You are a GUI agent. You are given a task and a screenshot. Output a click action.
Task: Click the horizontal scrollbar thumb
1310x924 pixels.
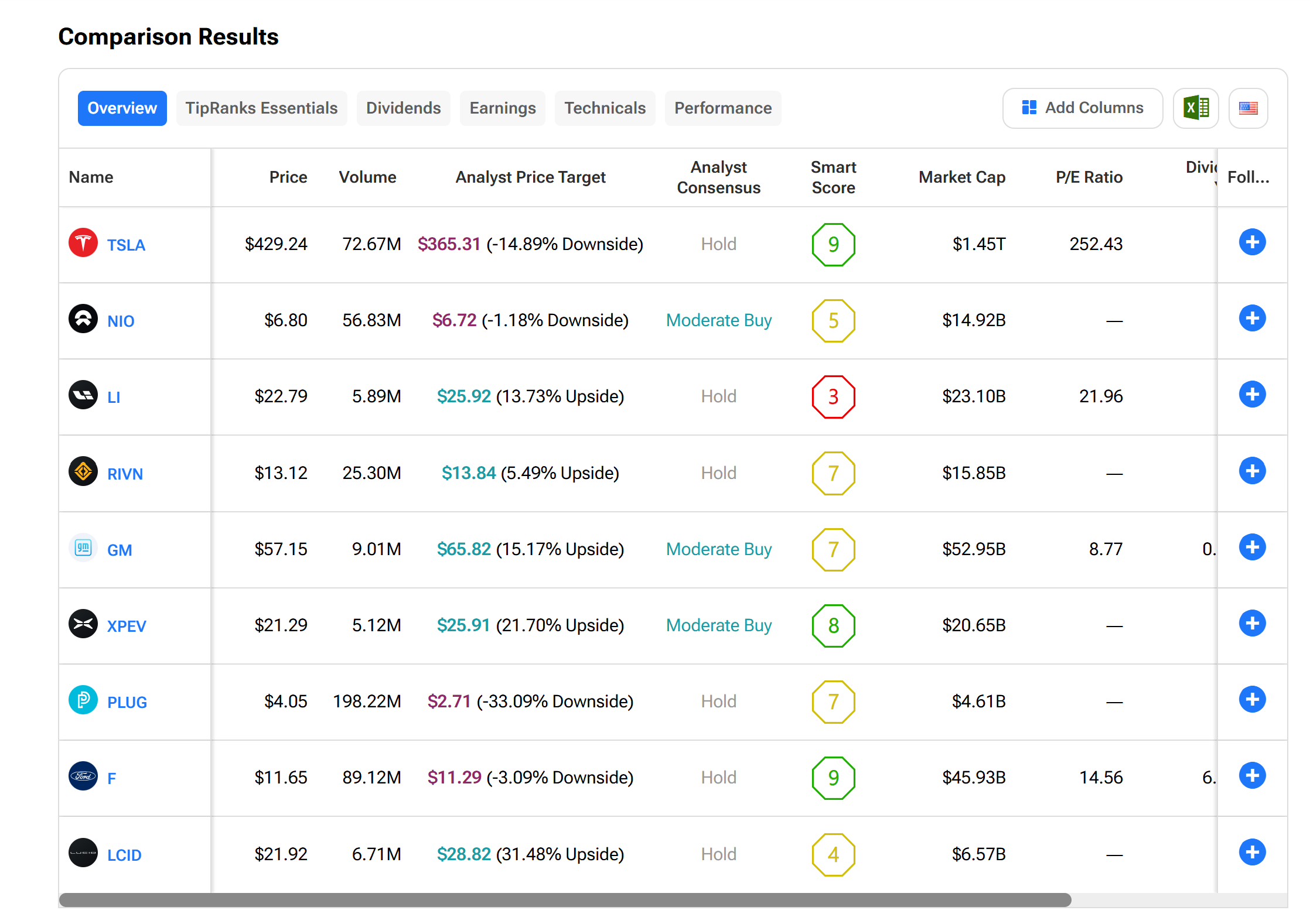point(565,900)
